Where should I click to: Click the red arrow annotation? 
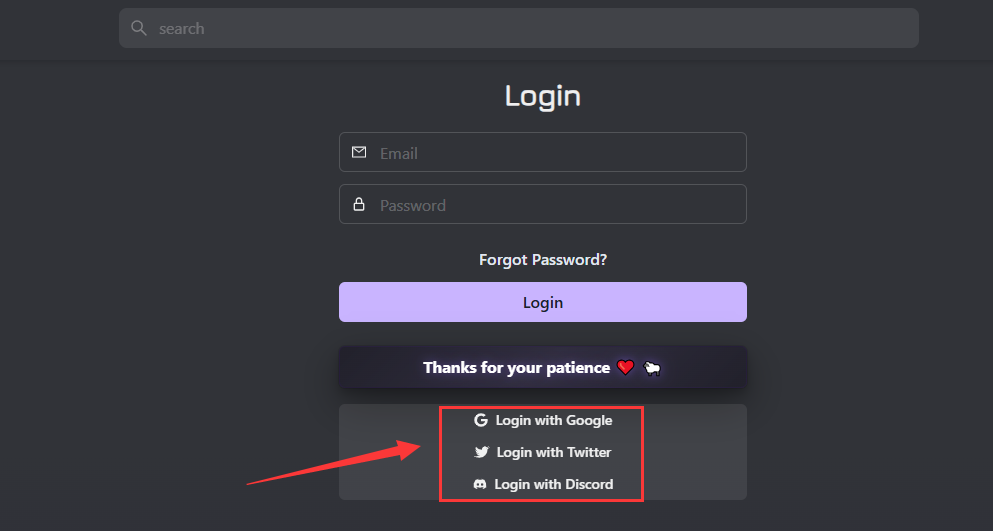(x=334, y=463)
